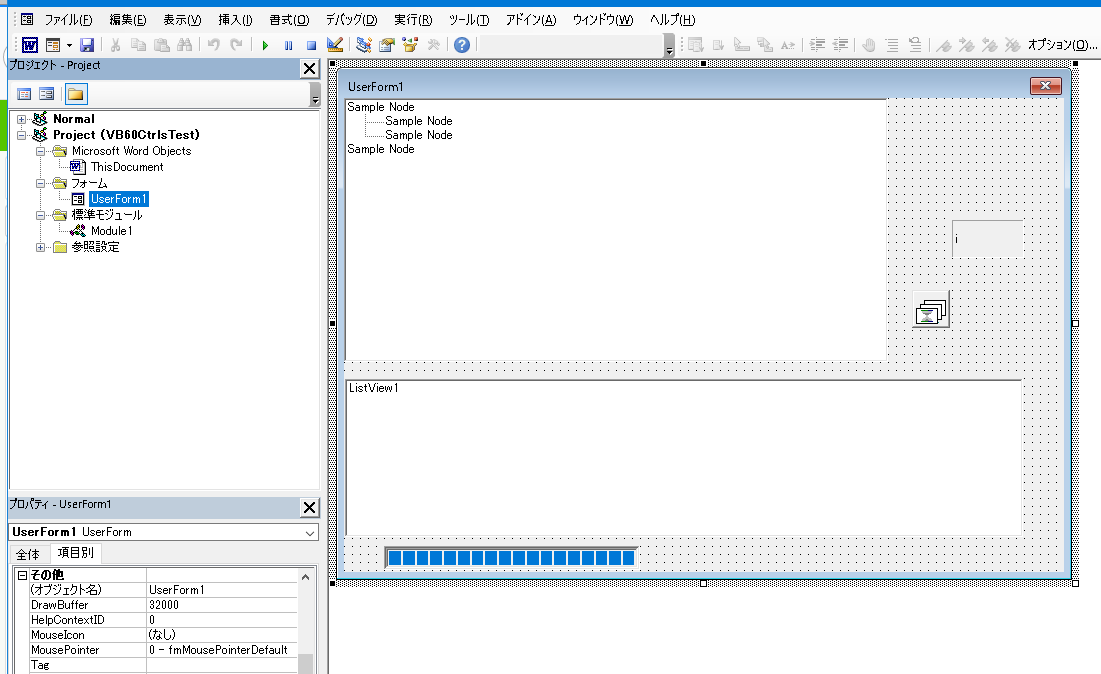Open the Object Browser toolbar icon
This screenshot has width=1101, height=674.
pos(410,45)
